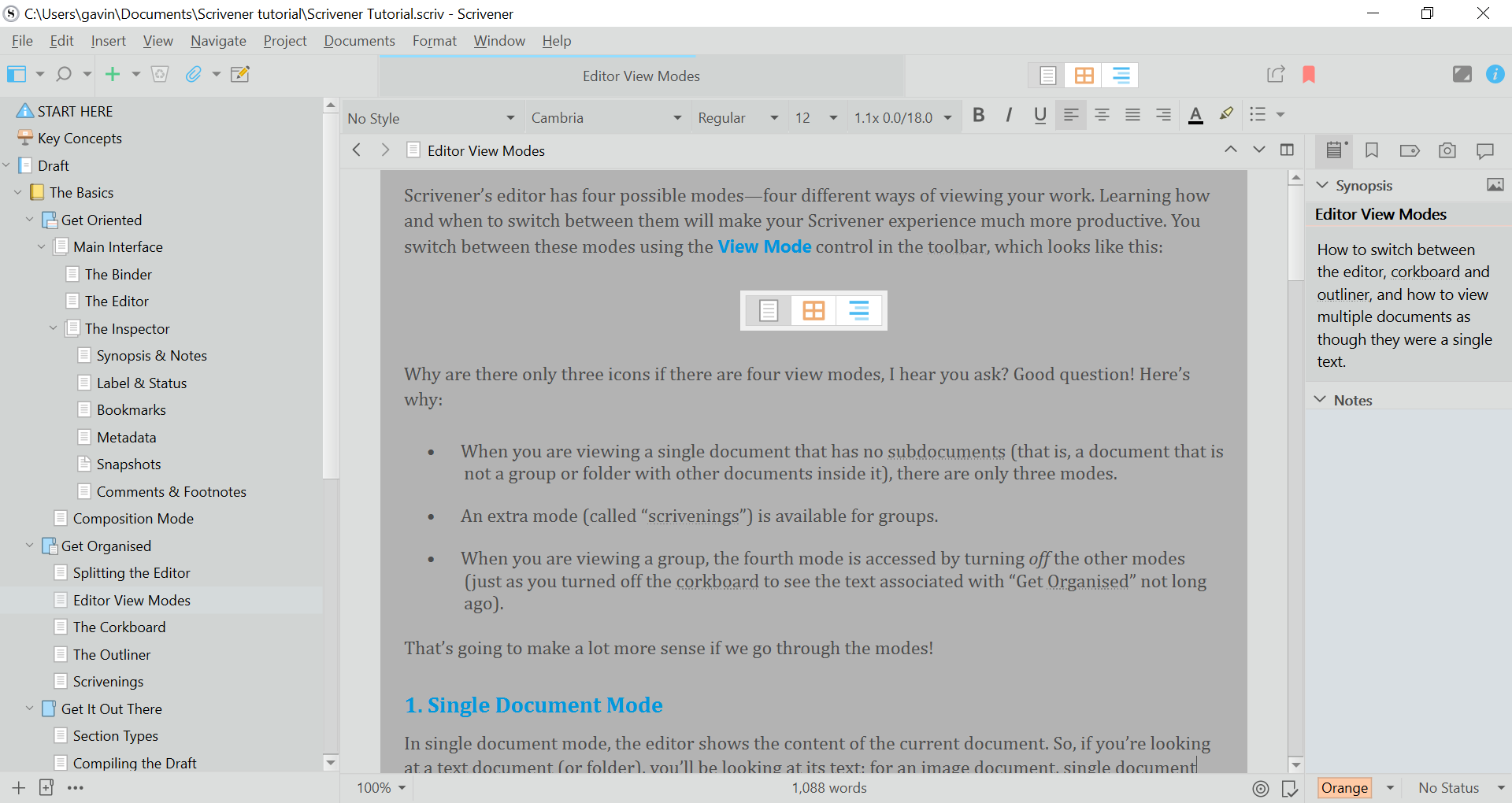The height and width of the screenshot is (803, 1512).
Task: Open the Cambria font dropdown
Action: [x=606, y=118]
